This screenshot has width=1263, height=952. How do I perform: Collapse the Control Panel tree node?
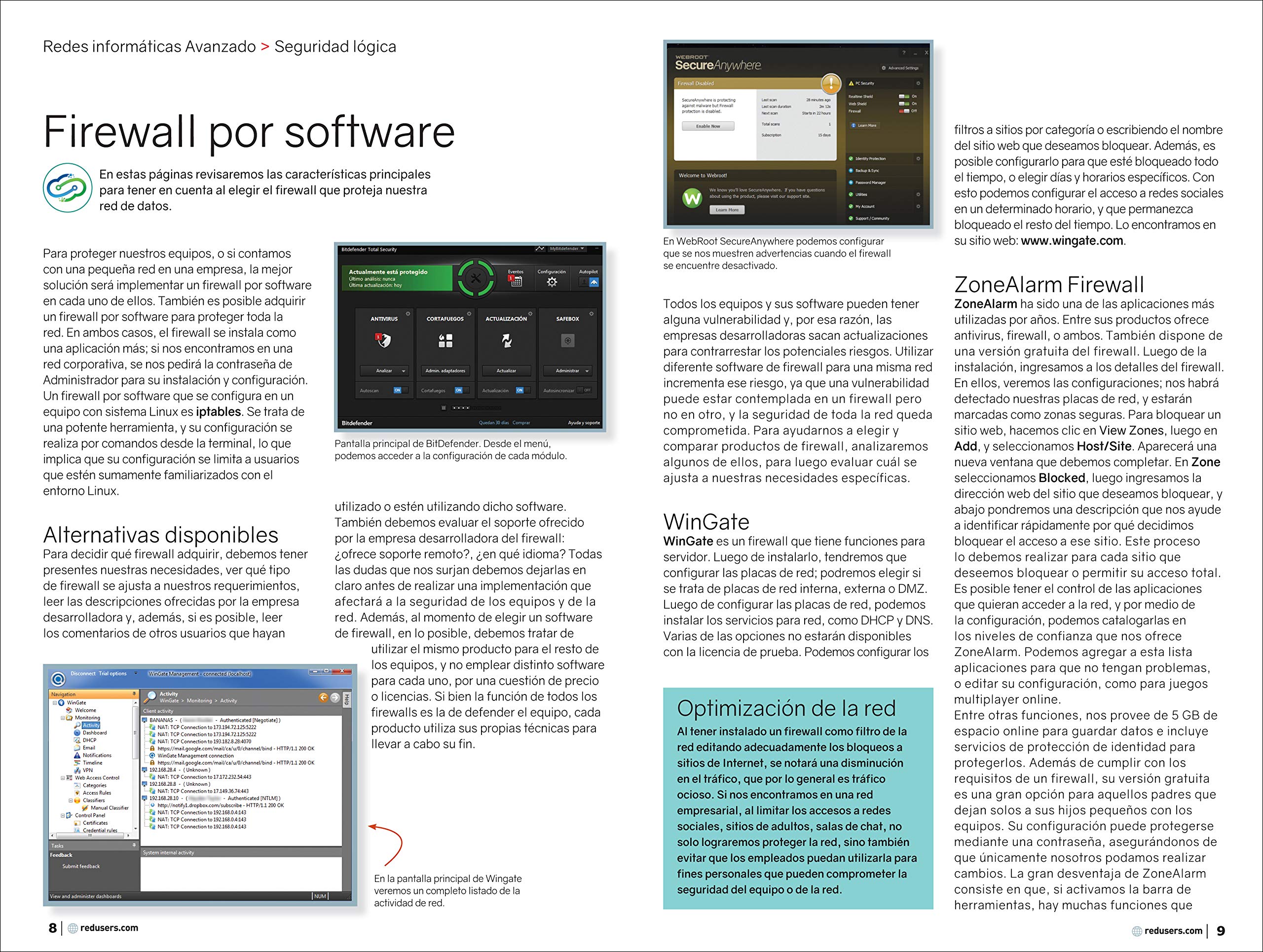click(x=63, y=815)
